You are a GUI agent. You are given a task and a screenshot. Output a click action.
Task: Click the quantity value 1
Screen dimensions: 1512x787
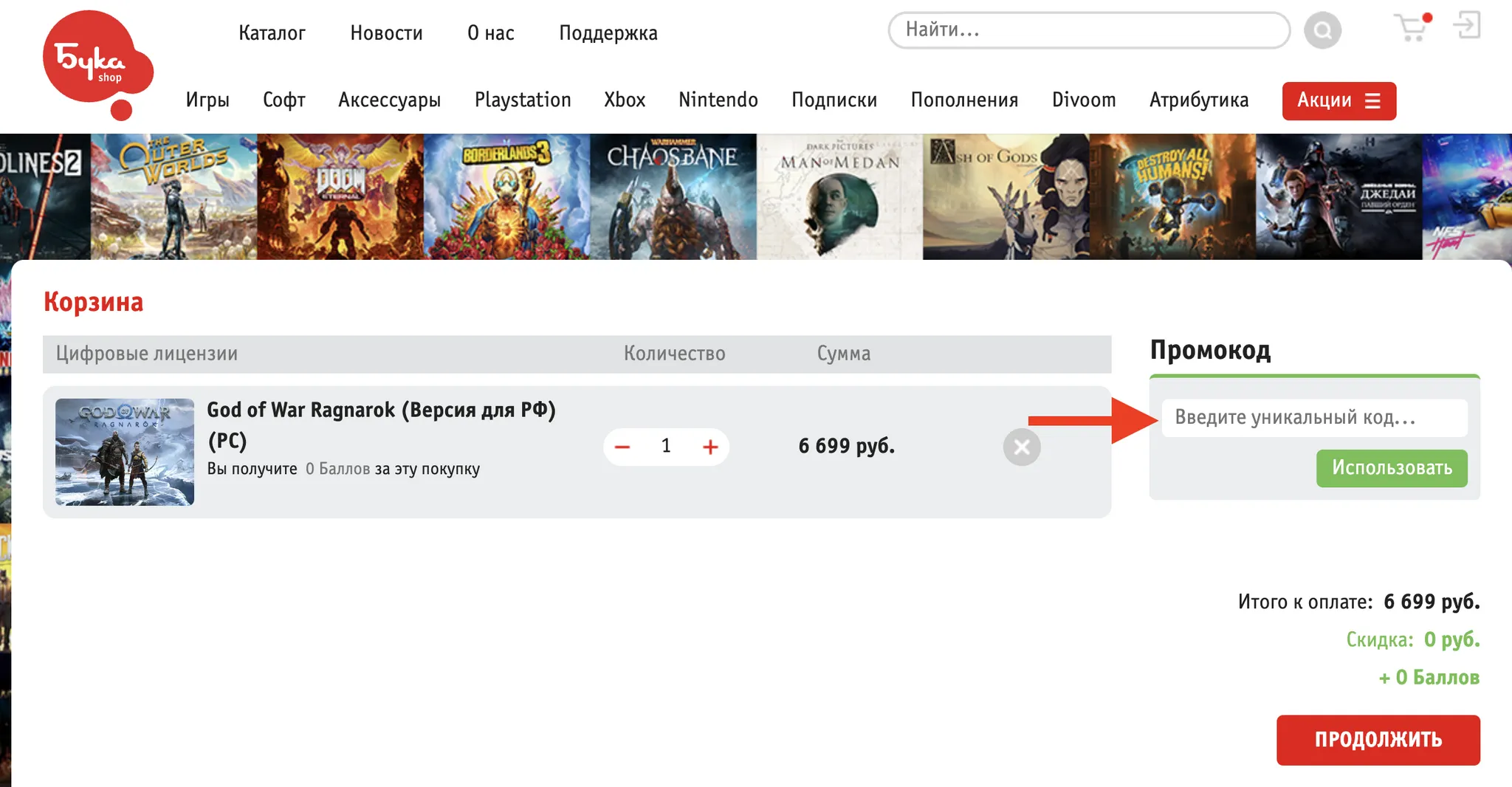tap(666, 446)
